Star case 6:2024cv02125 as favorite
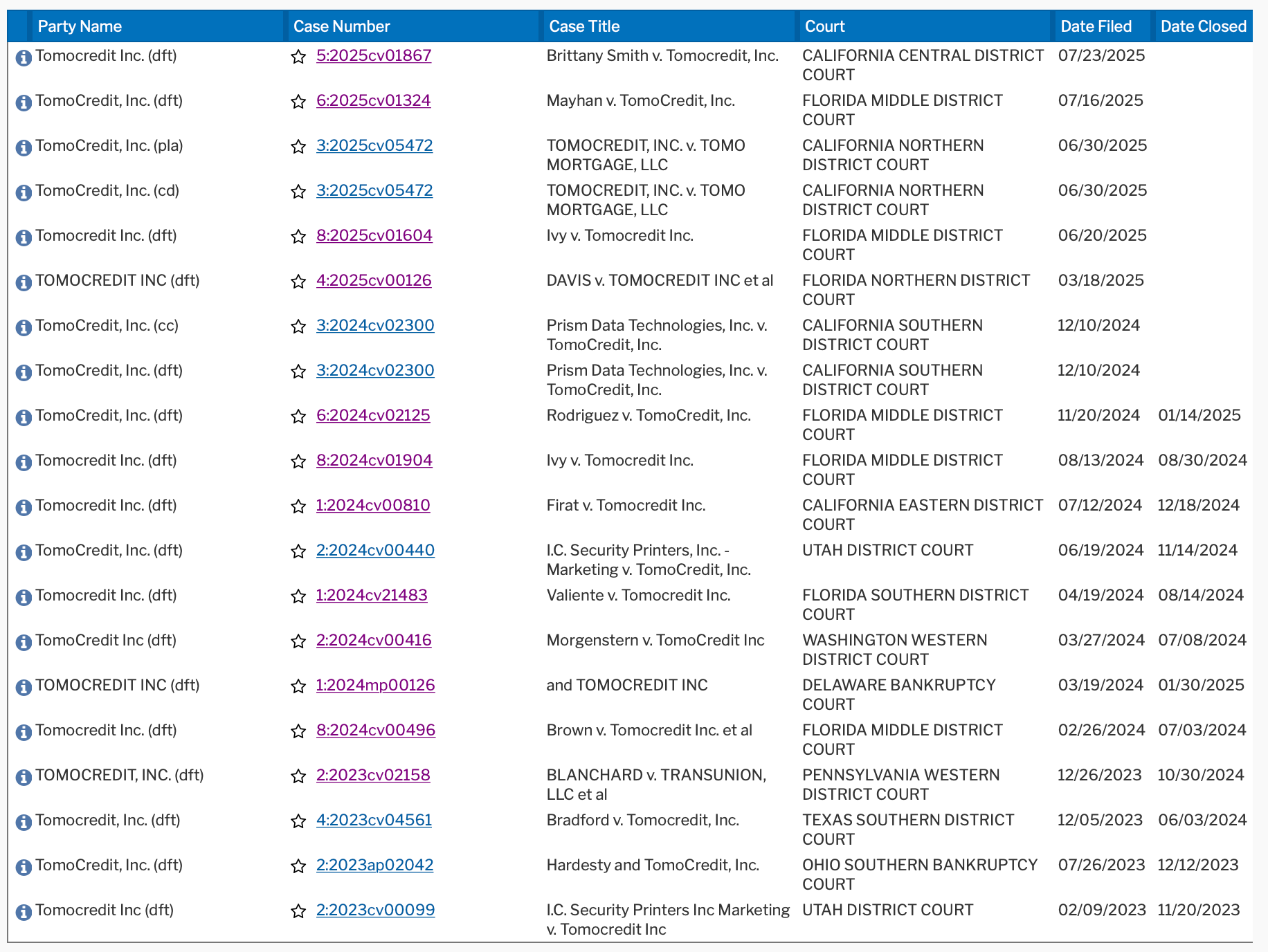This screenshot has width=1268, height=952. coord(298,416)
